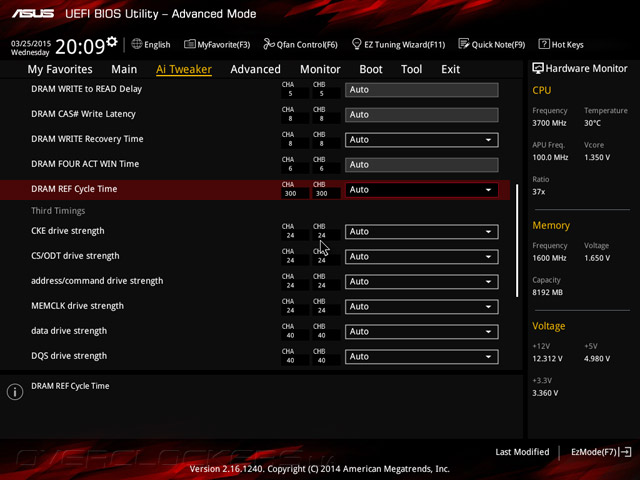Click the Last Modified button
The image size is (640, 480).
point(522,452)
